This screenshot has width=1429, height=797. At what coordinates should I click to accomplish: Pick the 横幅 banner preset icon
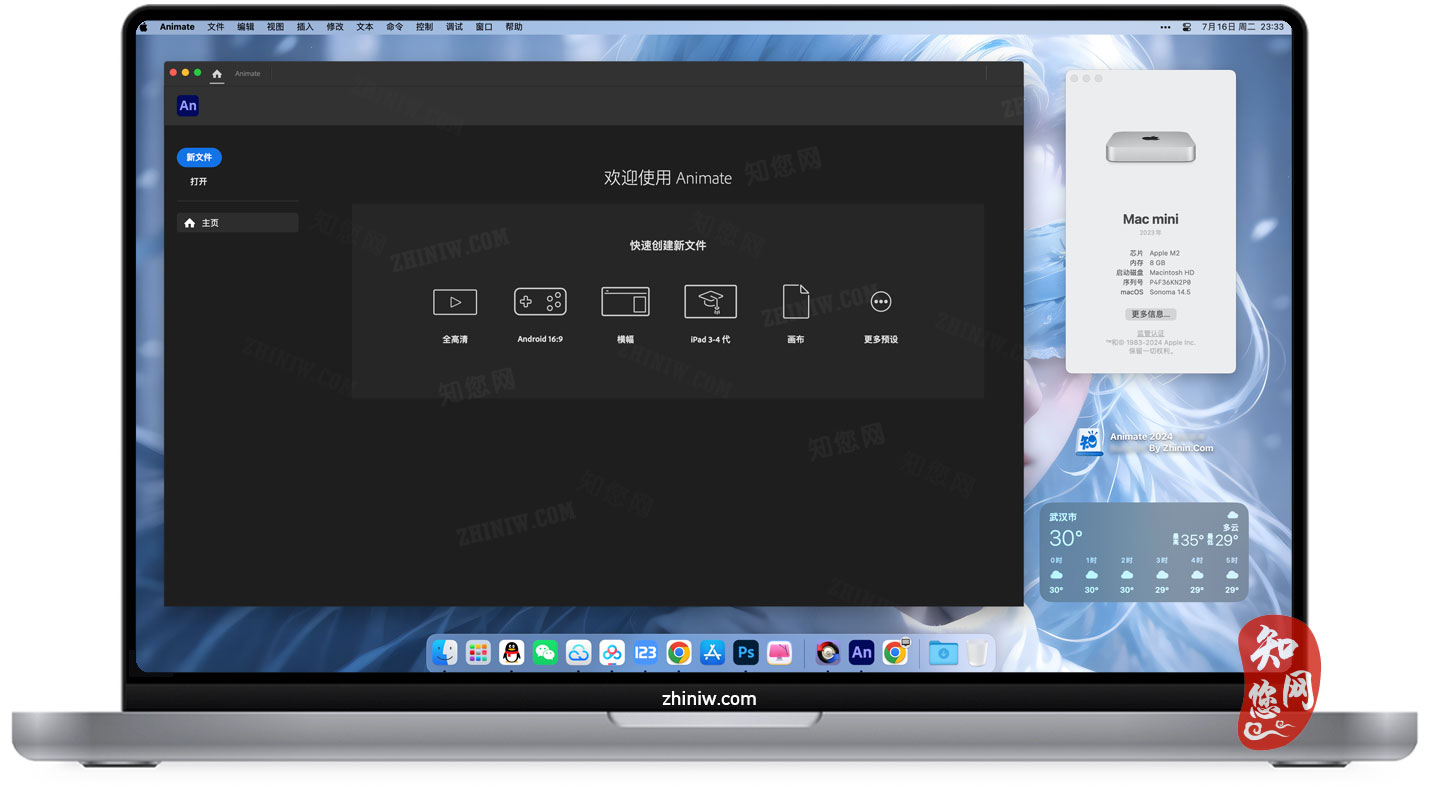[x=625, y=302]
